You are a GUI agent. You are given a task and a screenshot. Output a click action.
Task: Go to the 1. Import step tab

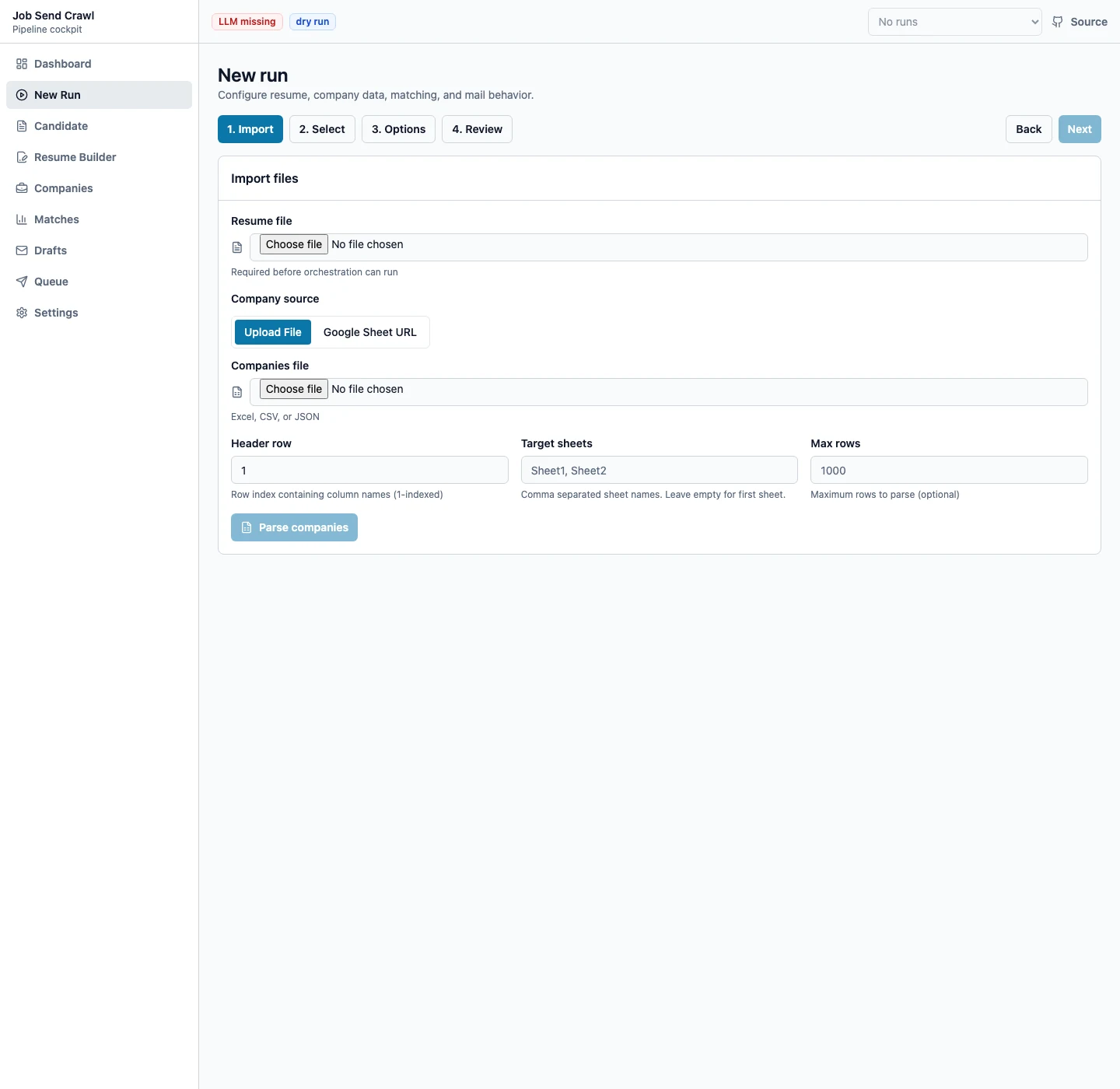pyautogui.click(x=250, y=129)
